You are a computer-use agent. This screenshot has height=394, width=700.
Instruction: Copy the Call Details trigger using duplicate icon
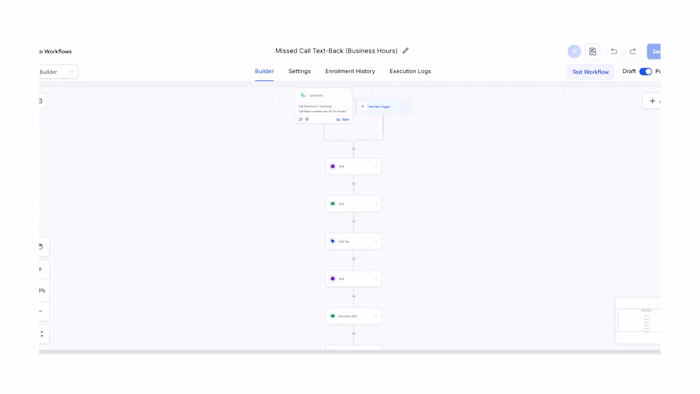[300, 119]
